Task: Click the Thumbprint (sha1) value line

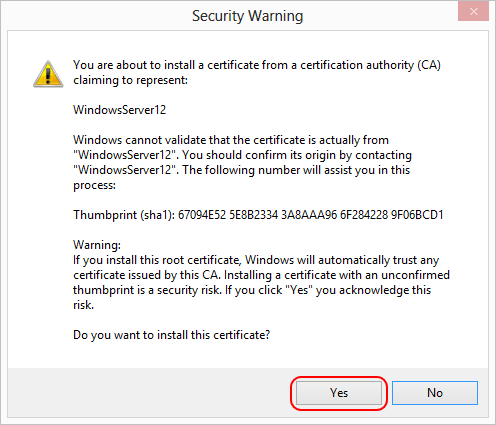Action: pyautogui.click(x=258, y=215)
